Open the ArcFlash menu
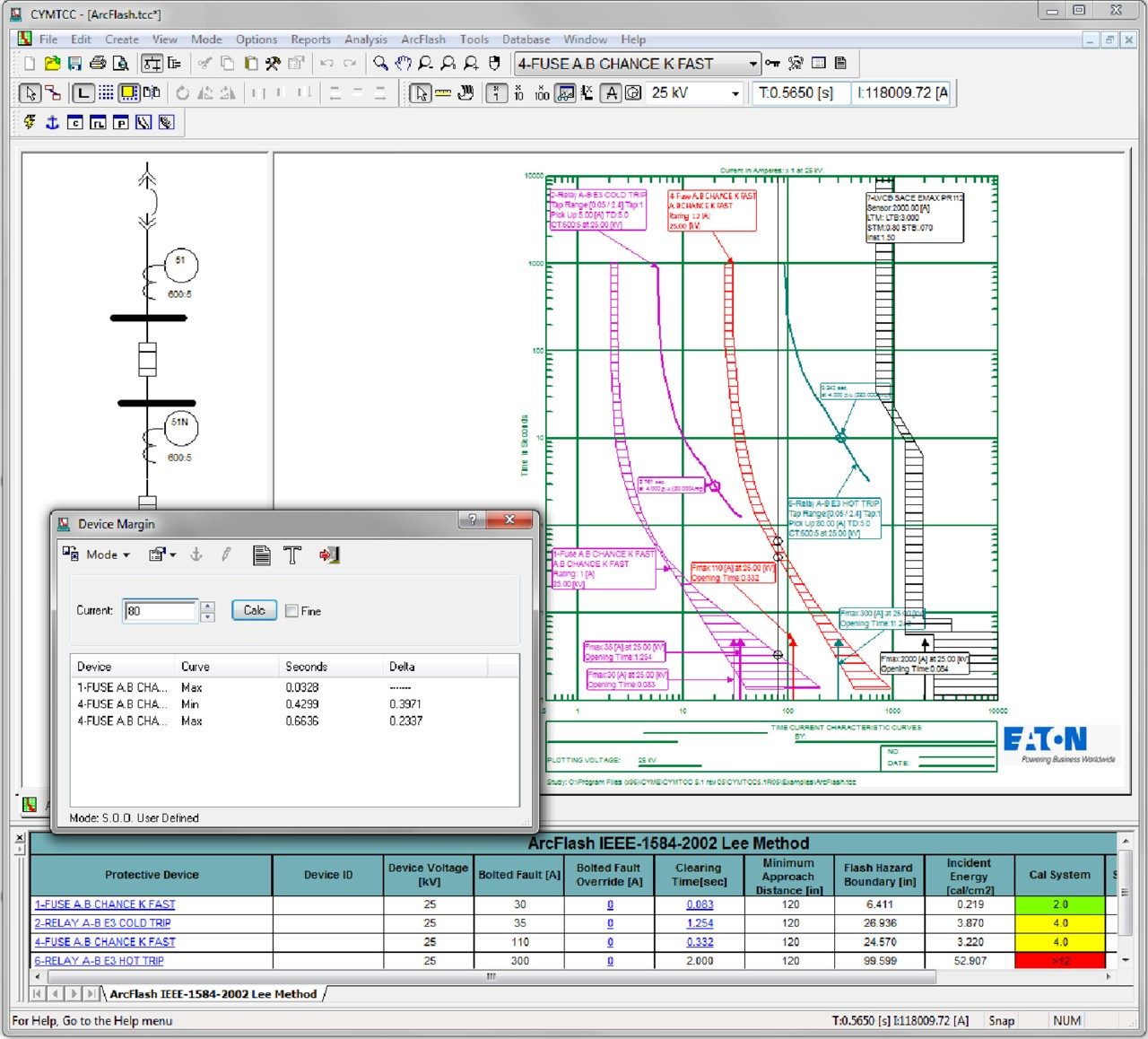This screenshot has width=1148, height=1039. coord(422,39)
